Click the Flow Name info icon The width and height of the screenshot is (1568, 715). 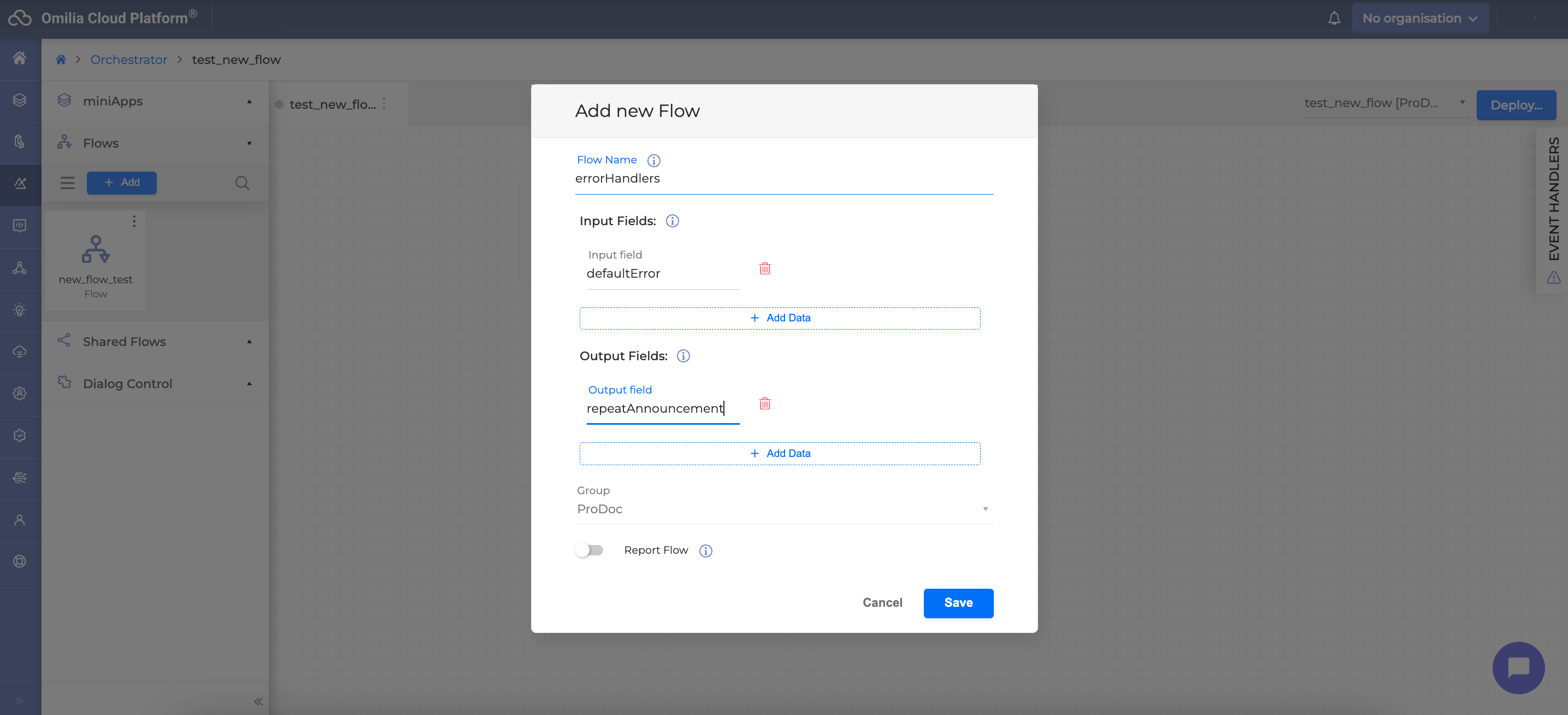(x=653, y=160)
